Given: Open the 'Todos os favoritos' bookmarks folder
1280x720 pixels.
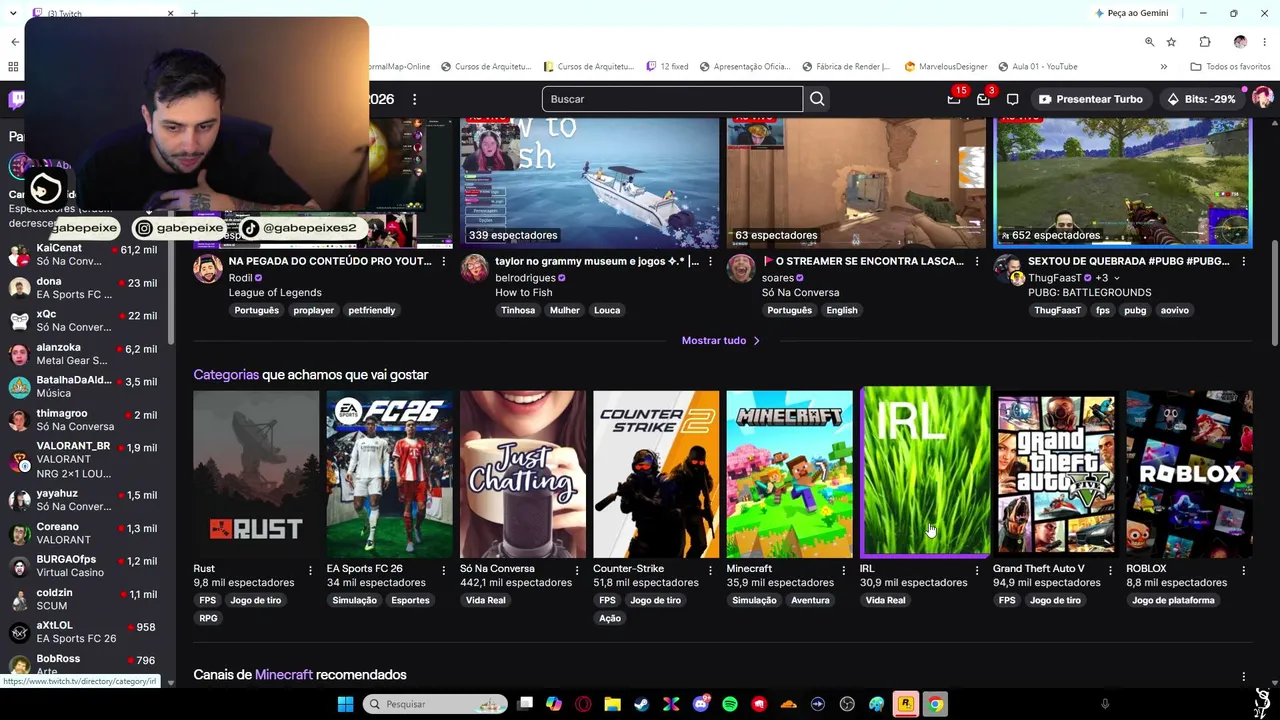Looking at the screenshot, I should coord(1230,67).
